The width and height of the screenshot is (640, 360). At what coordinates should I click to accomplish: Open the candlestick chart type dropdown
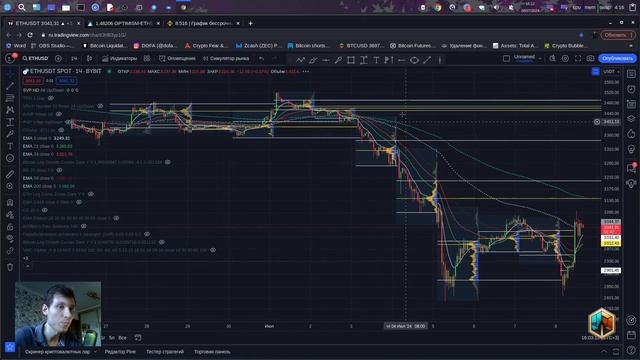[x=89, y=59]
